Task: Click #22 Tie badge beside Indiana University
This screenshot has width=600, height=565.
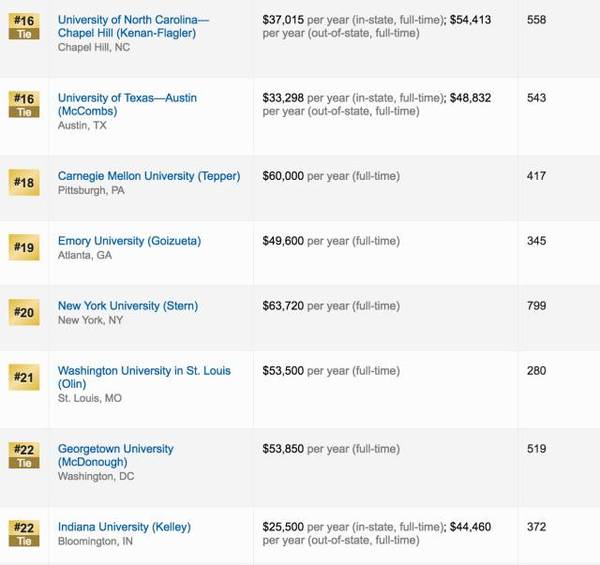Action: pyautogui.click(x=24, y=534)
